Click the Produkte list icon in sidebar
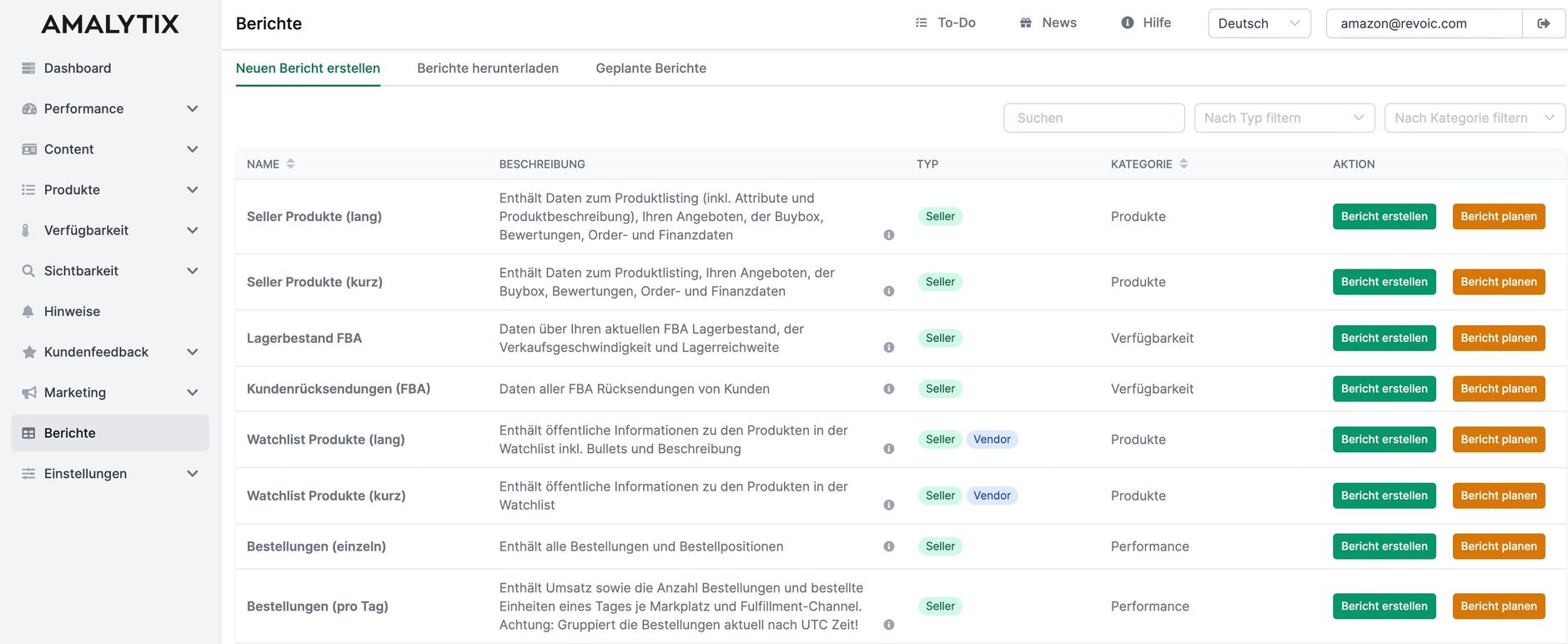1568x644 pixels. [x=28, y=190]
